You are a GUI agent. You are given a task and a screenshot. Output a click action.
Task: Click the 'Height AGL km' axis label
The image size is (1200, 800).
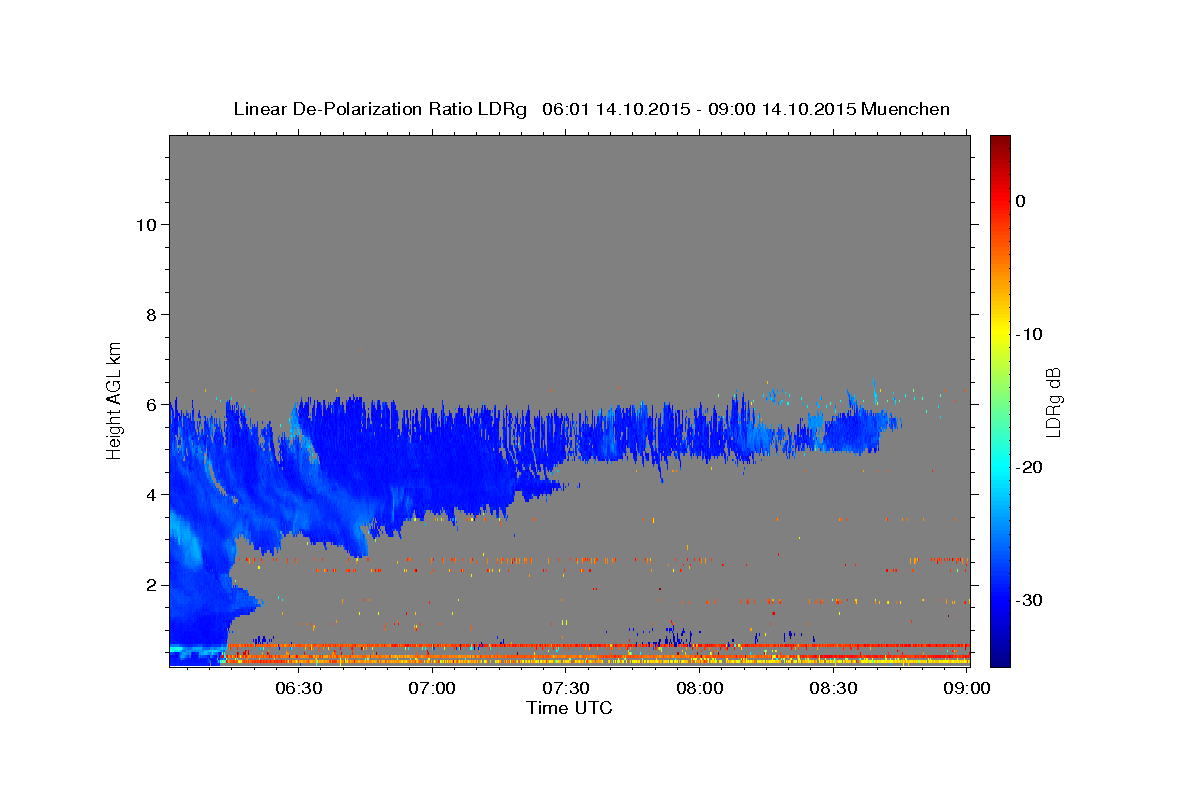pos(114,399)
